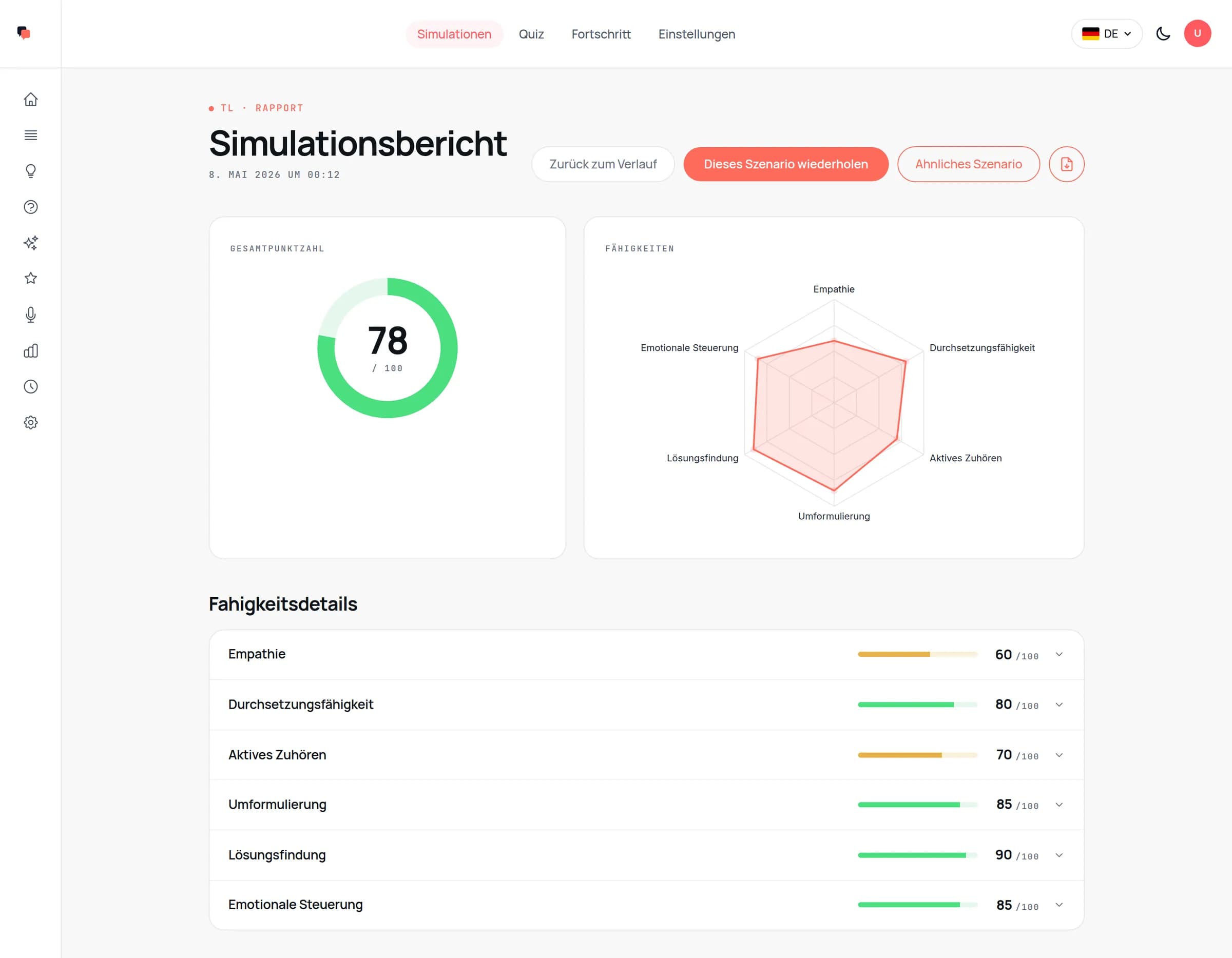Click the user avatar U

[1197, 33]
